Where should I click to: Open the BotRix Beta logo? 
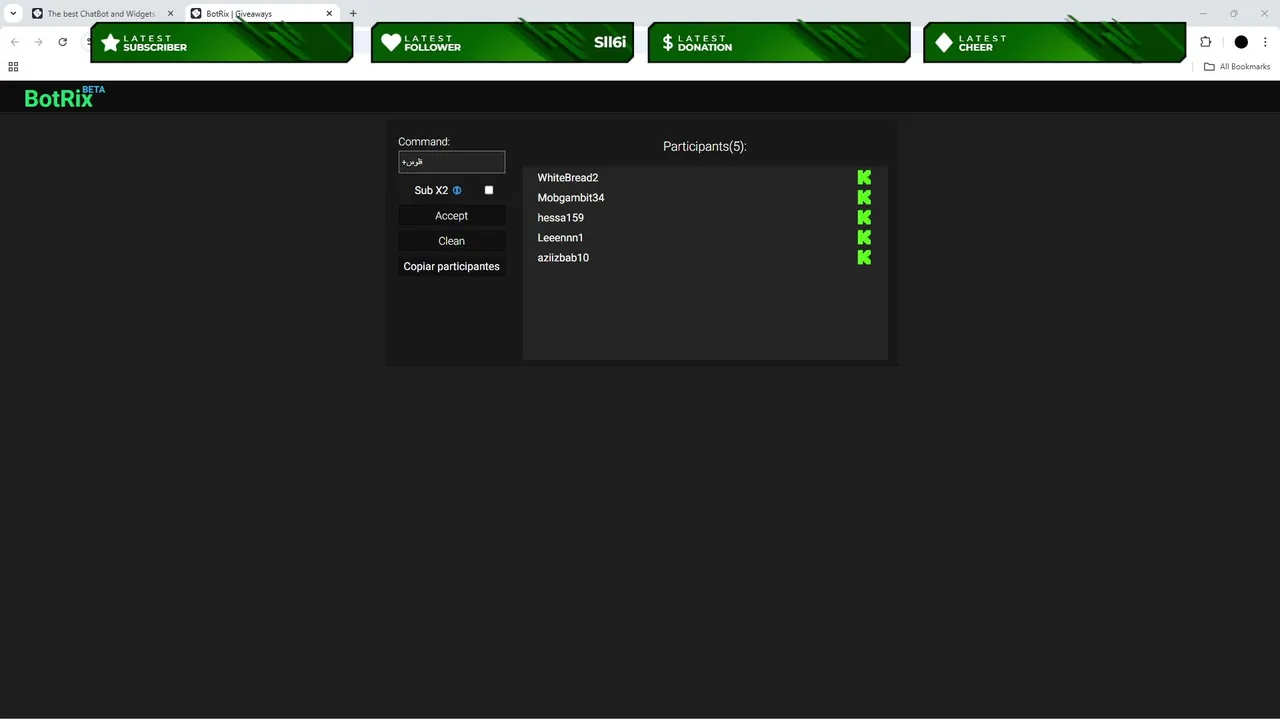pos(64,97)
